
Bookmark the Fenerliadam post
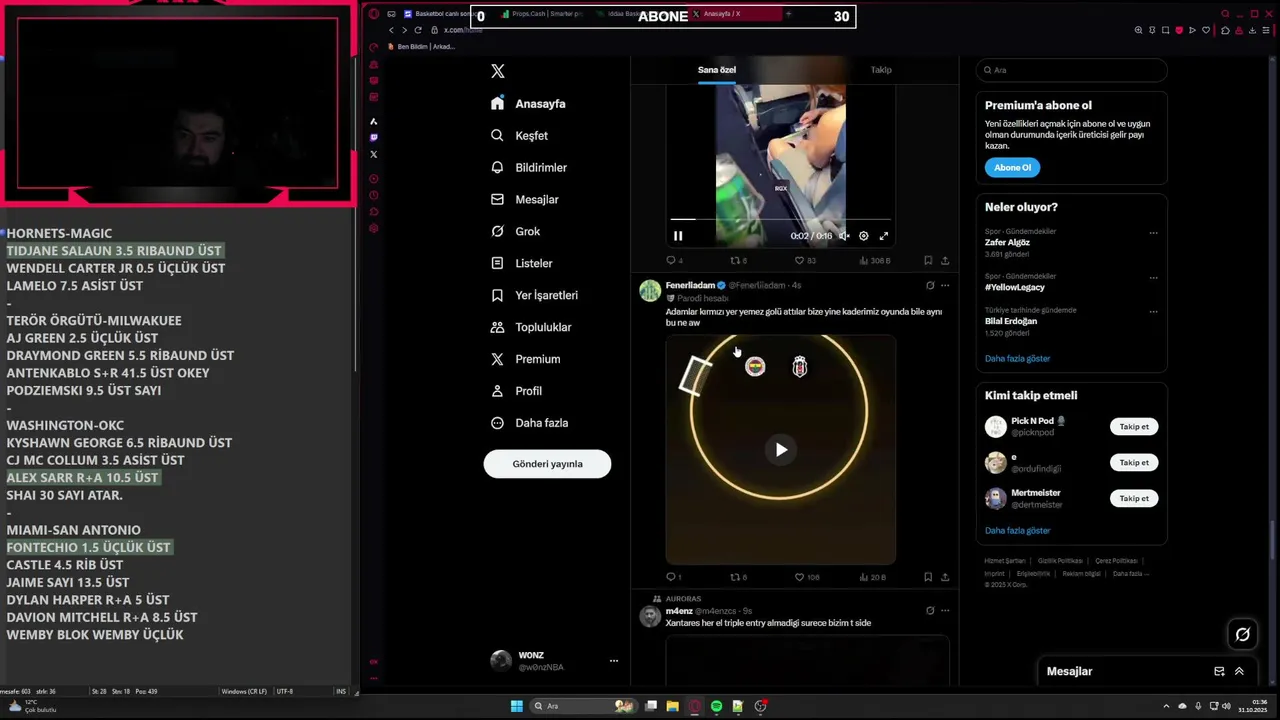point(928,577)
